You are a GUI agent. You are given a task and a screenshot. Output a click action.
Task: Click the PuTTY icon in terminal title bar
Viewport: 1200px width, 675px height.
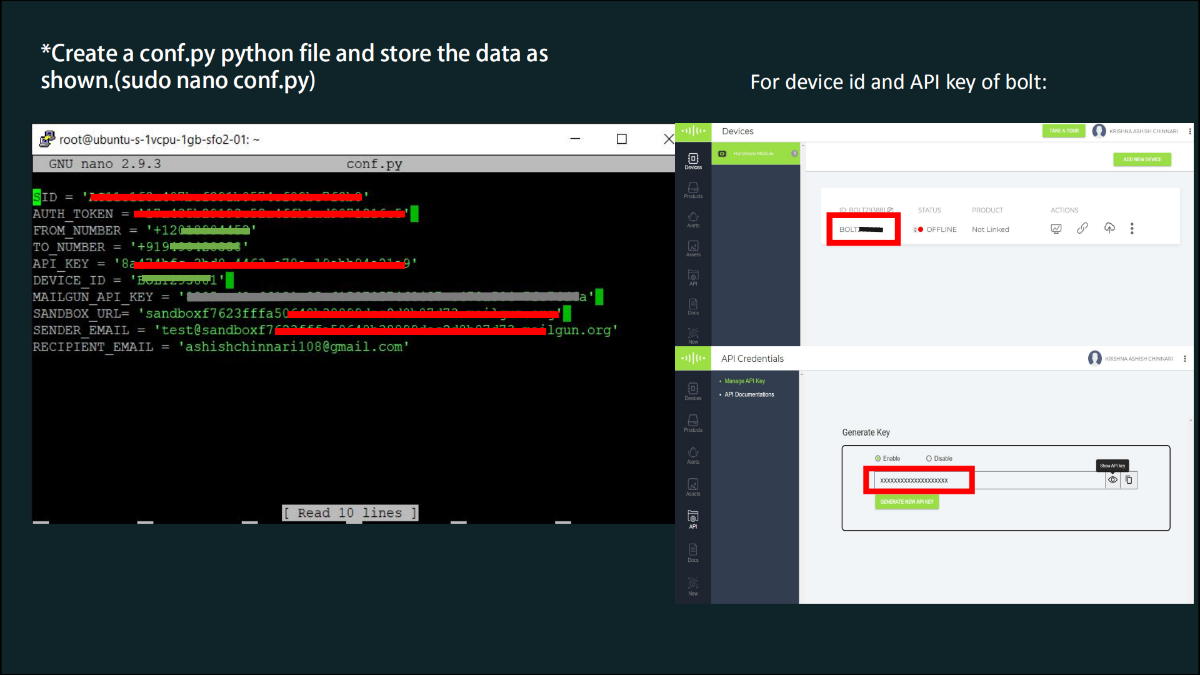coord(46,139)
